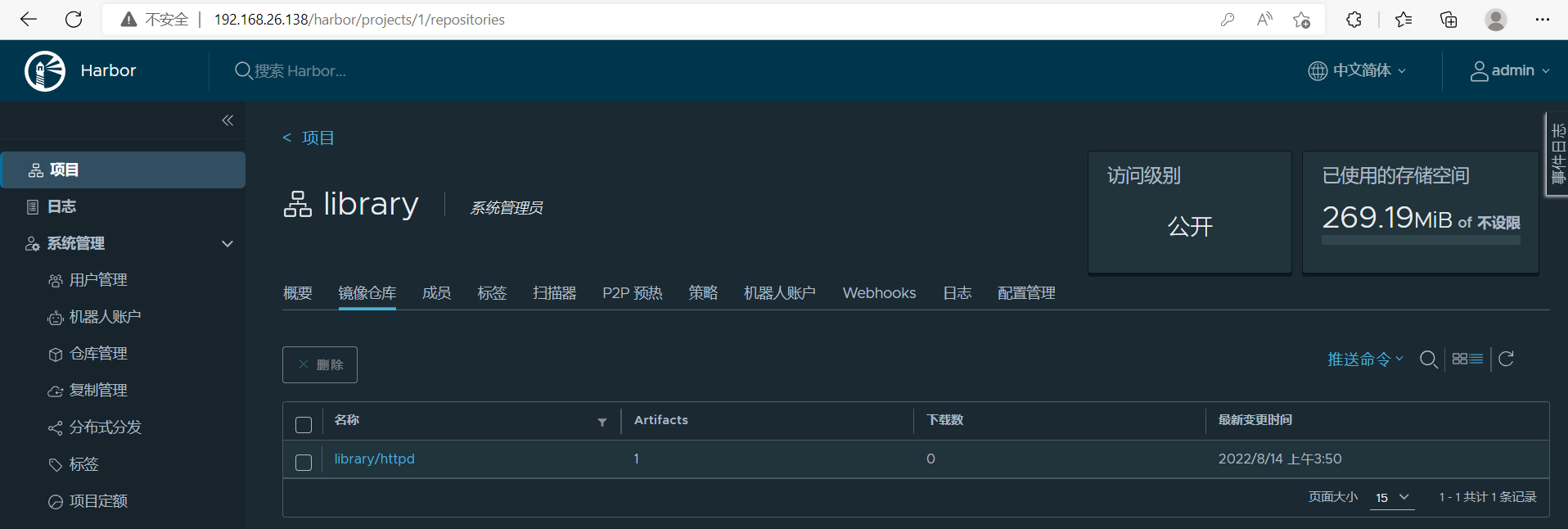
Task: Open the 配置管理 tab
Action: (x=1026, y=293)
